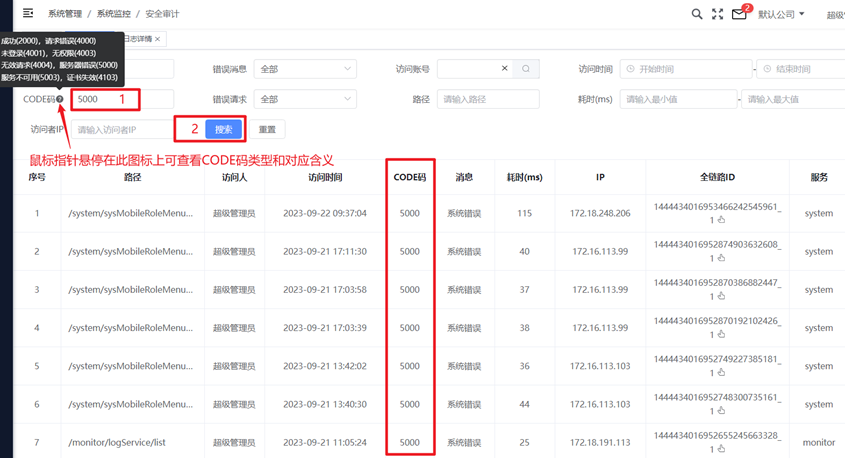
Task: Click 全链路ID 14444340169528701921024 26
Action: pyautogui.click(x=717, y=321)
